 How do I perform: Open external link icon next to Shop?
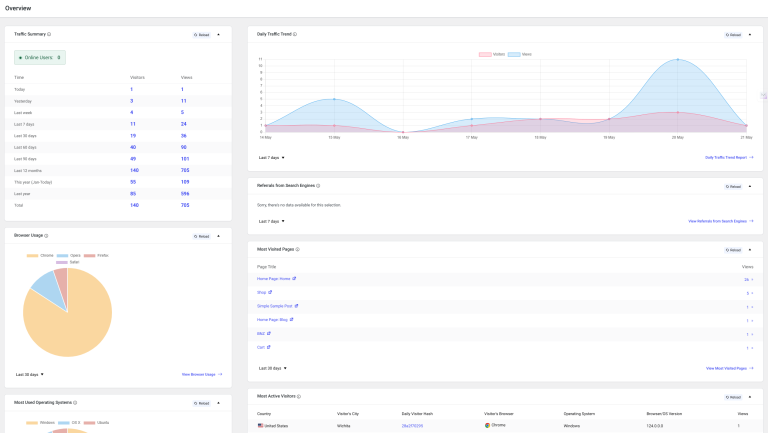click(270, 292)
